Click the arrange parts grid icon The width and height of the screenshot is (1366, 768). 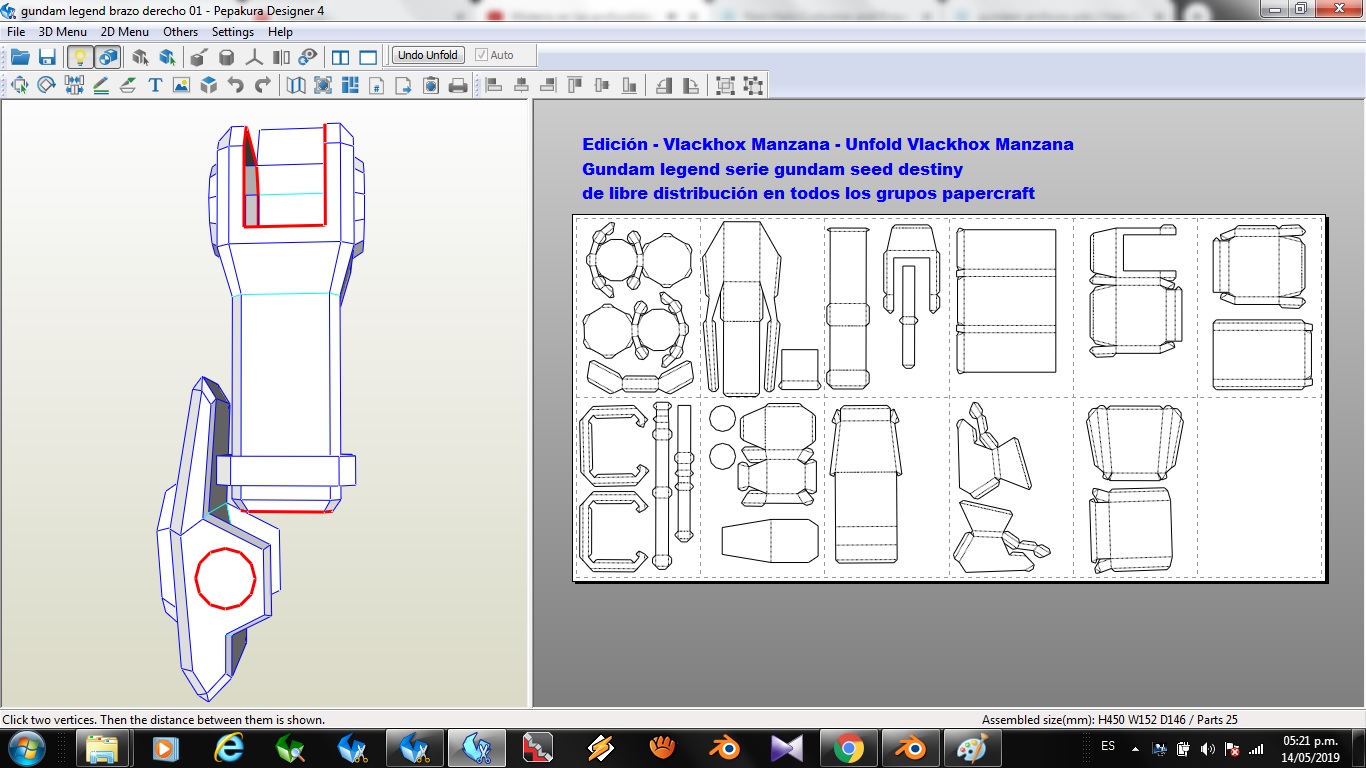point(350,86)
